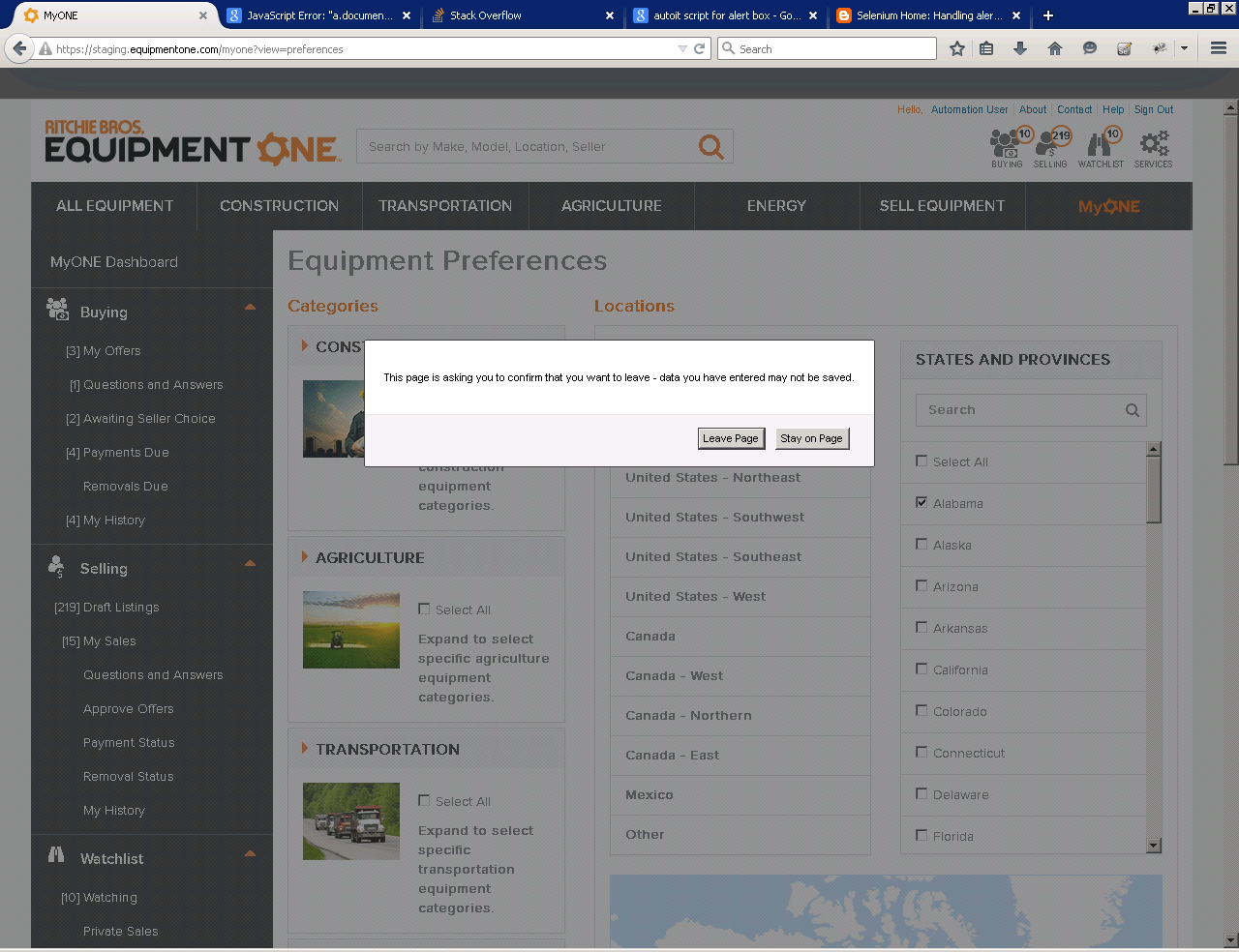Expand the Transportation category triangle

(305, 749)
